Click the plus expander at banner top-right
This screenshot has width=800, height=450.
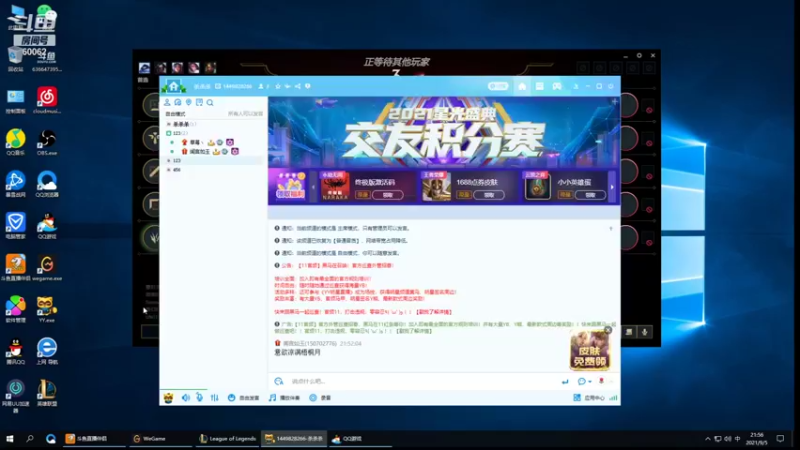pos(615,102)
